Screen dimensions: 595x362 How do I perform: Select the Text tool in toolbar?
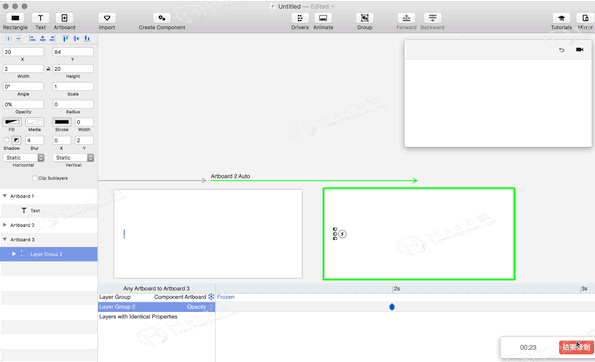pyautogui.click(x=40, y=18)
